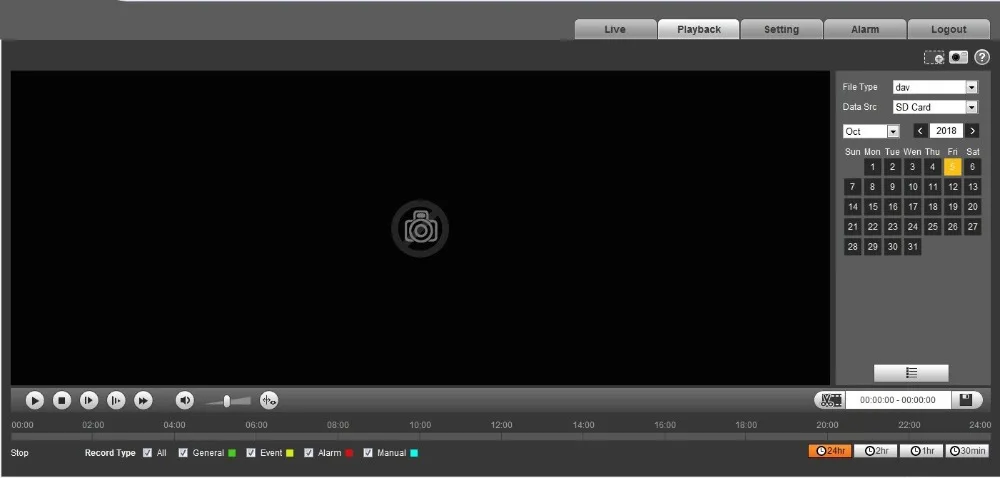Set timeline scale to 30min
Screen dimensions: 1000x478
click(967, 451)
